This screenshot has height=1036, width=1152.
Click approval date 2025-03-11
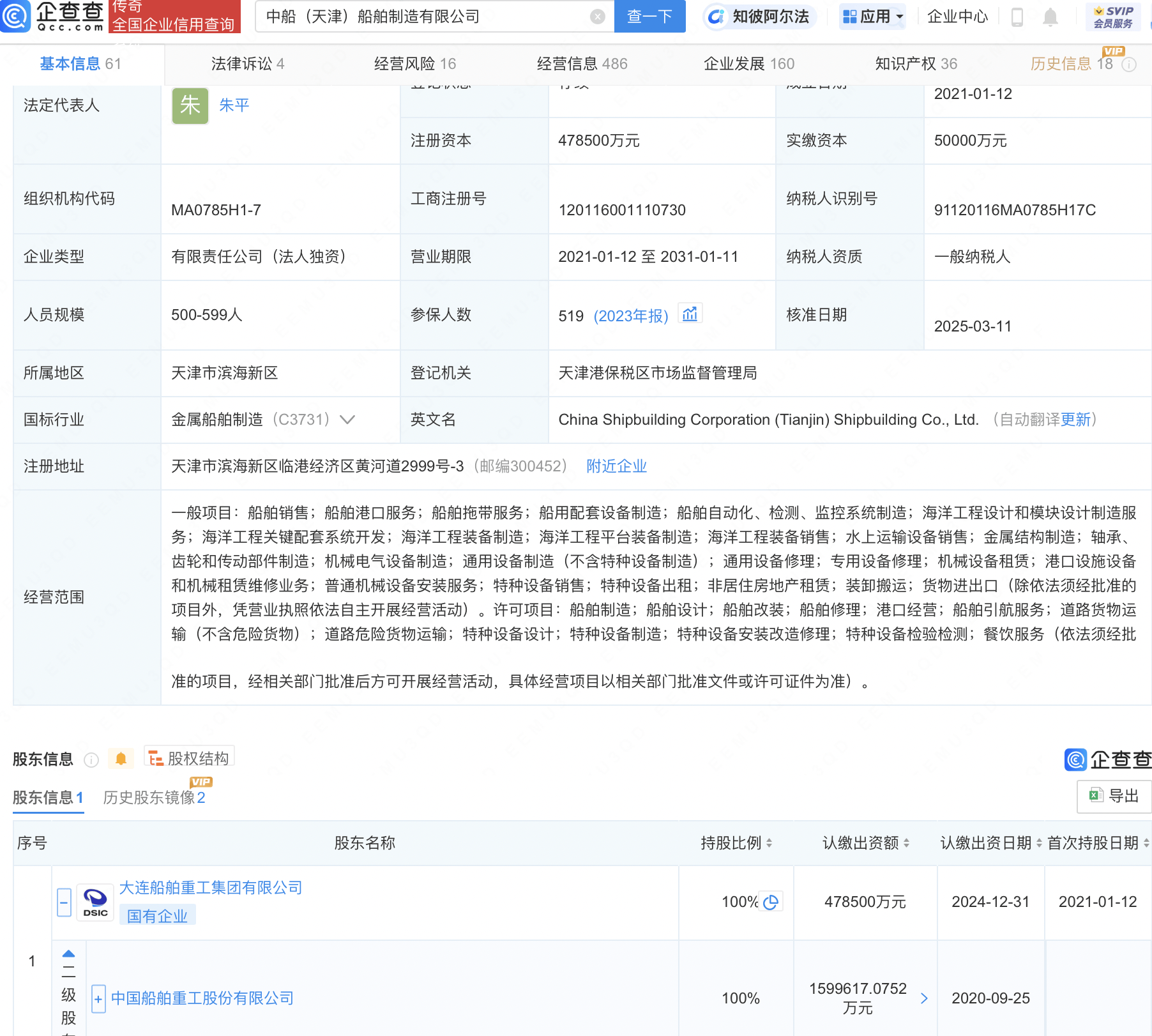(x=973, y=326)
